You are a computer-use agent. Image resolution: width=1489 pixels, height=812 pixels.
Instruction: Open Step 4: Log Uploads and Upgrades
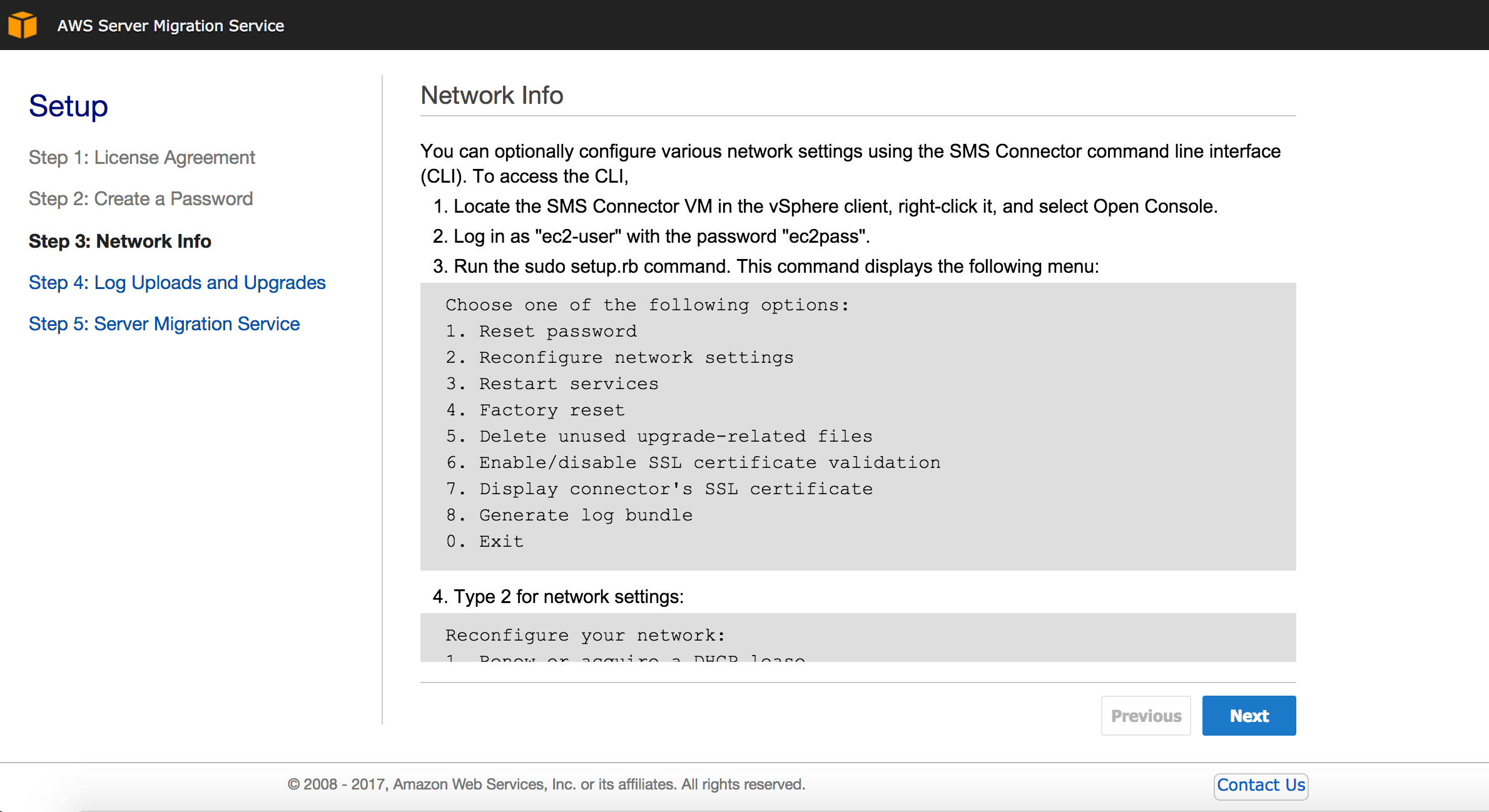pos(177,283)
